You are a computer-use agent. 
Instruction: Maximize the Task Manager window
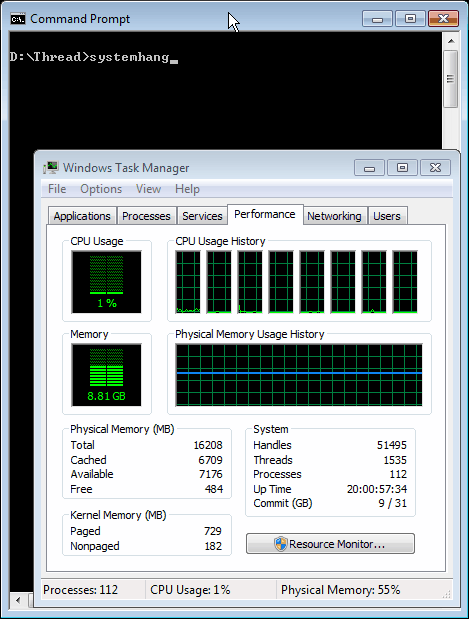tap(402, 168)
